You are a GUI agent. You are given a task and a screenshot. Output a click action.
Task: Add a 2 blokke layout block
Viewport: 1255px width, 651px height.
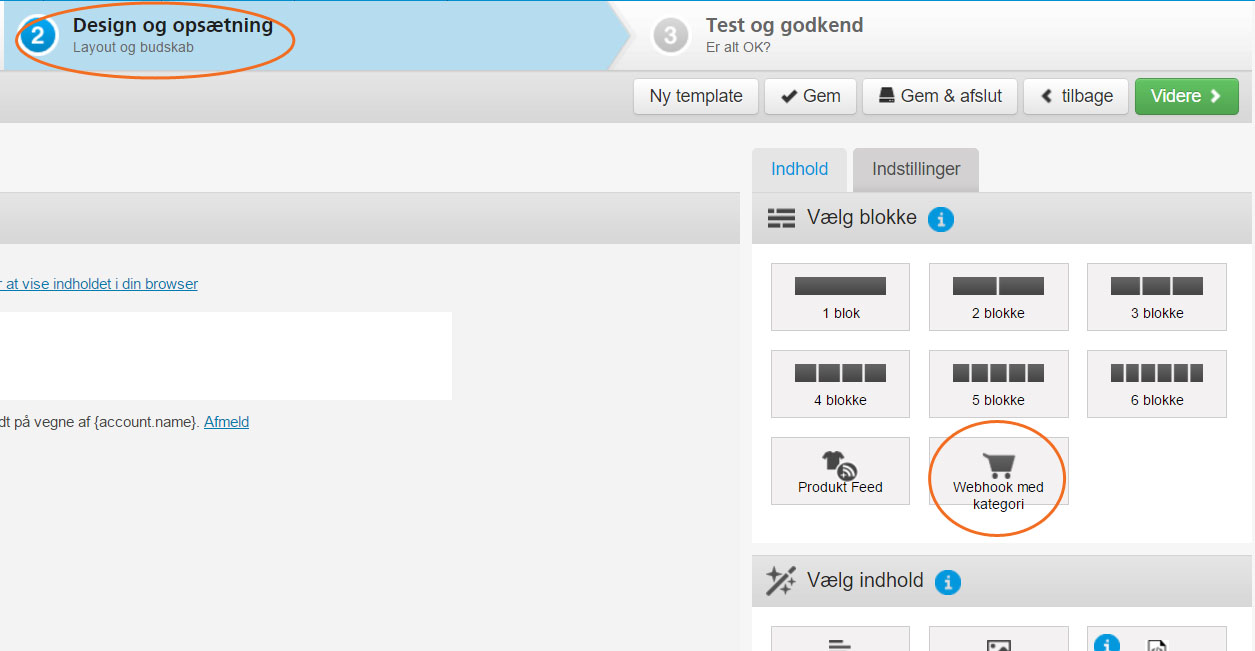(998, 297)
